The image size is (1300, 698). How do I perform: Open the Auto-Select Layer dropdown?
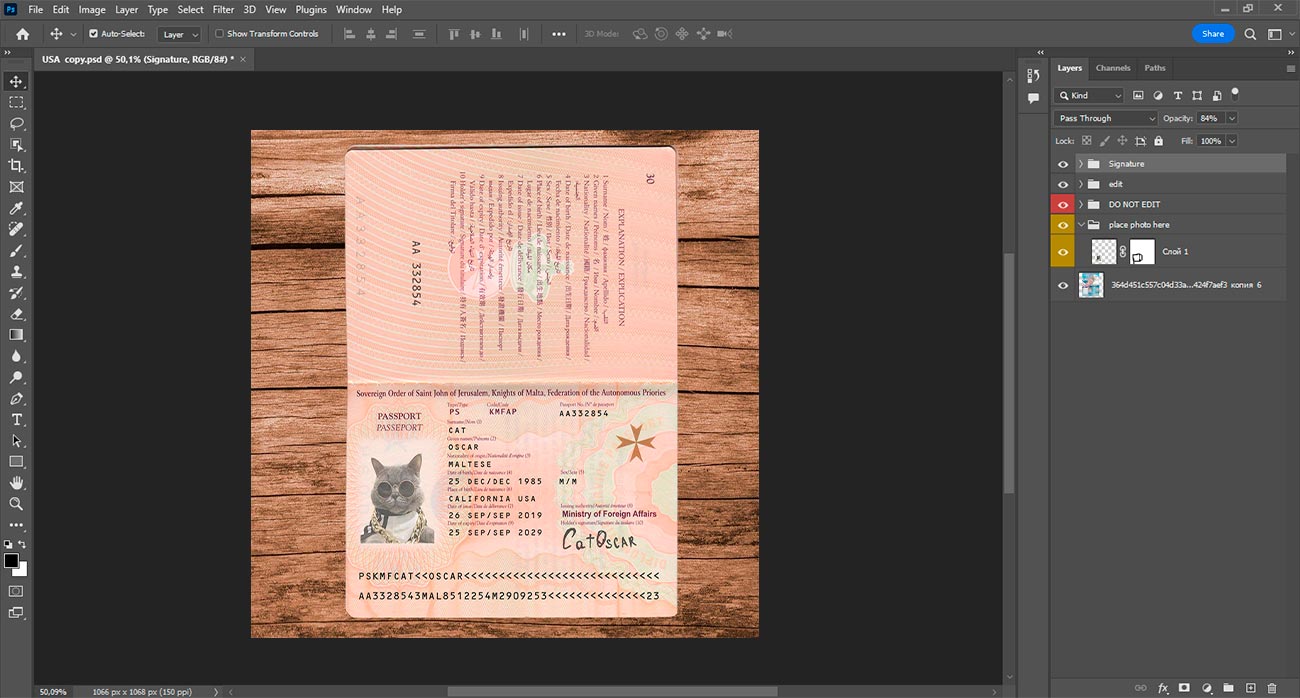click(179, 34)
